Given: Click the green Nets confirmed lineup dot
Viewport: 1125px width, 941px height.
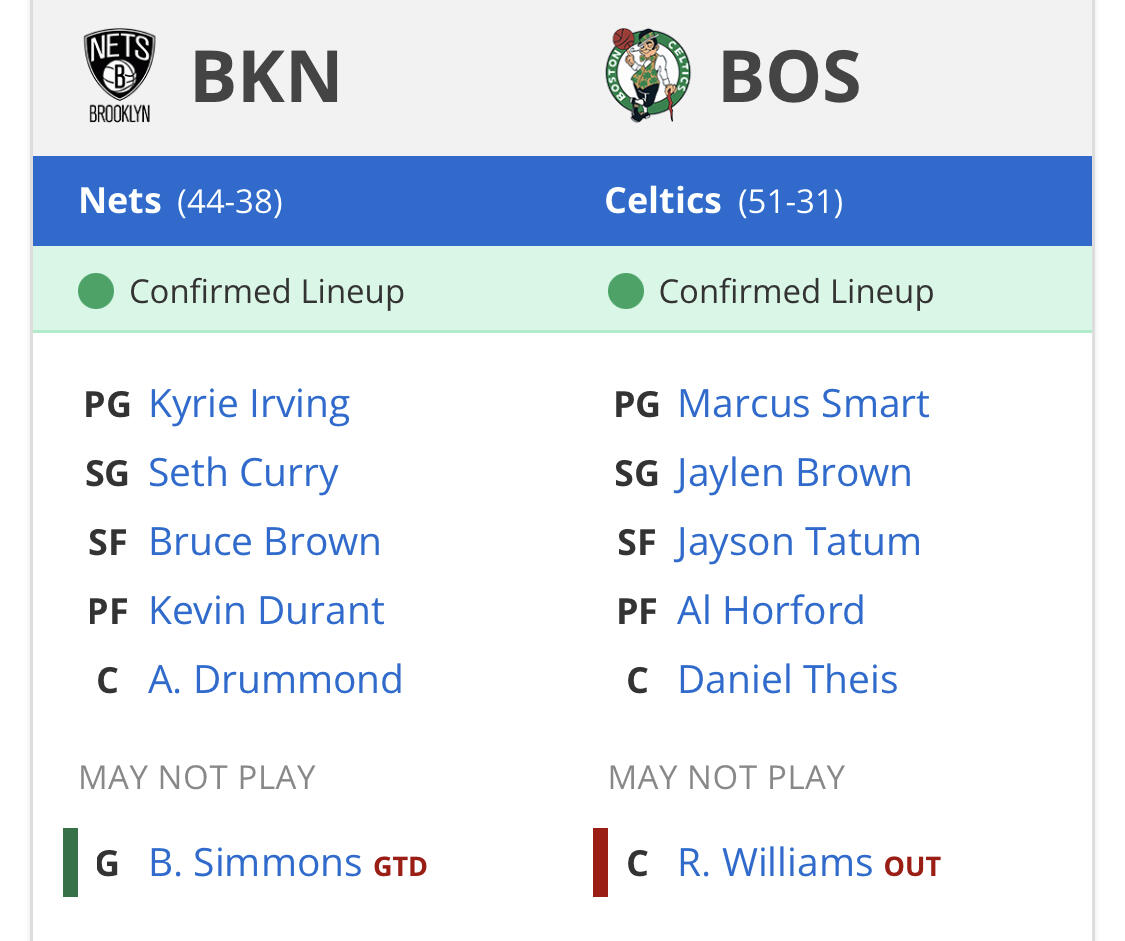Looking at the screenshot, I should click(96, 292).
